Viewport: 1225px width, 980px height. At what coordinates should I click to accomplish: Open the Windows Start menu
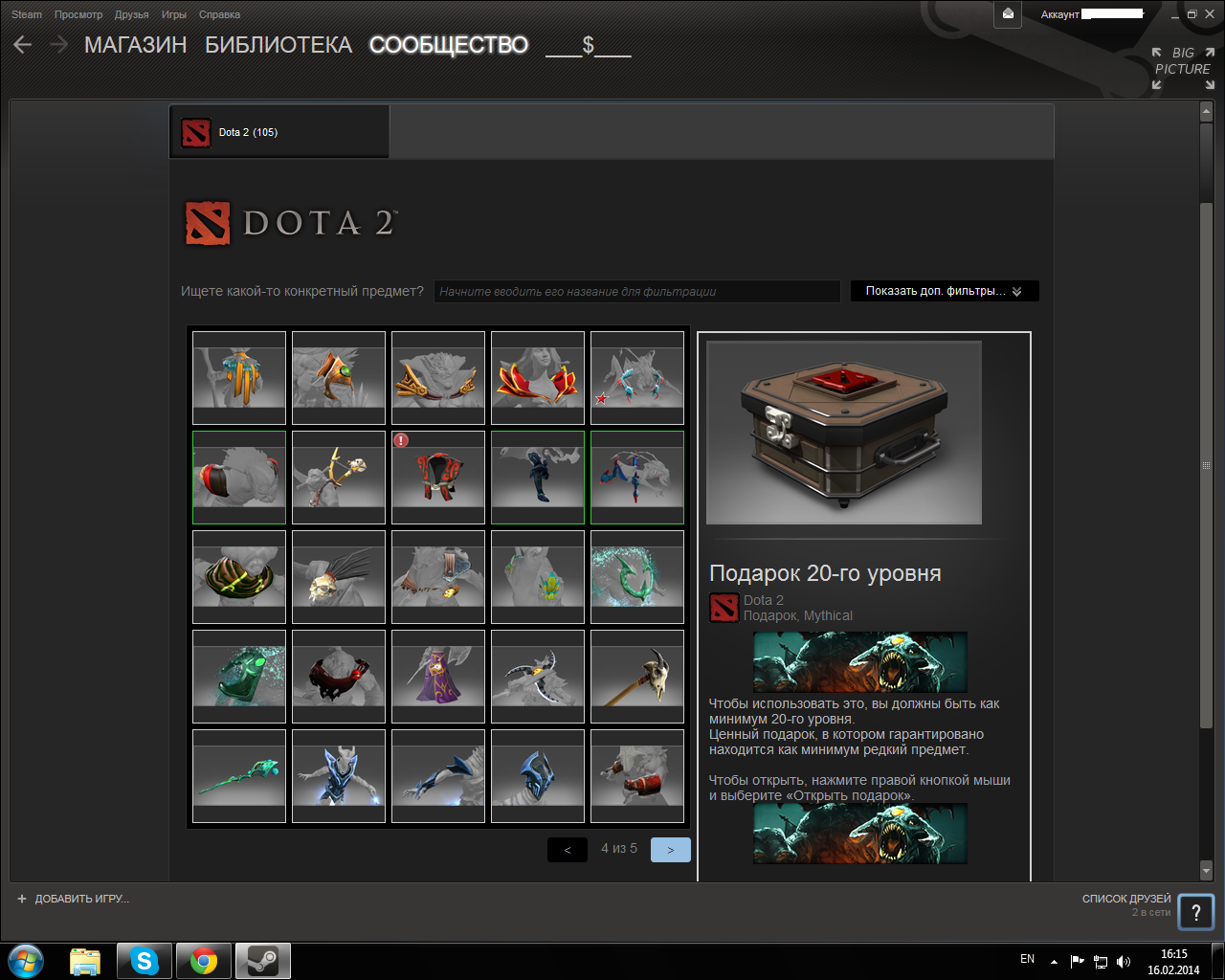26,961
